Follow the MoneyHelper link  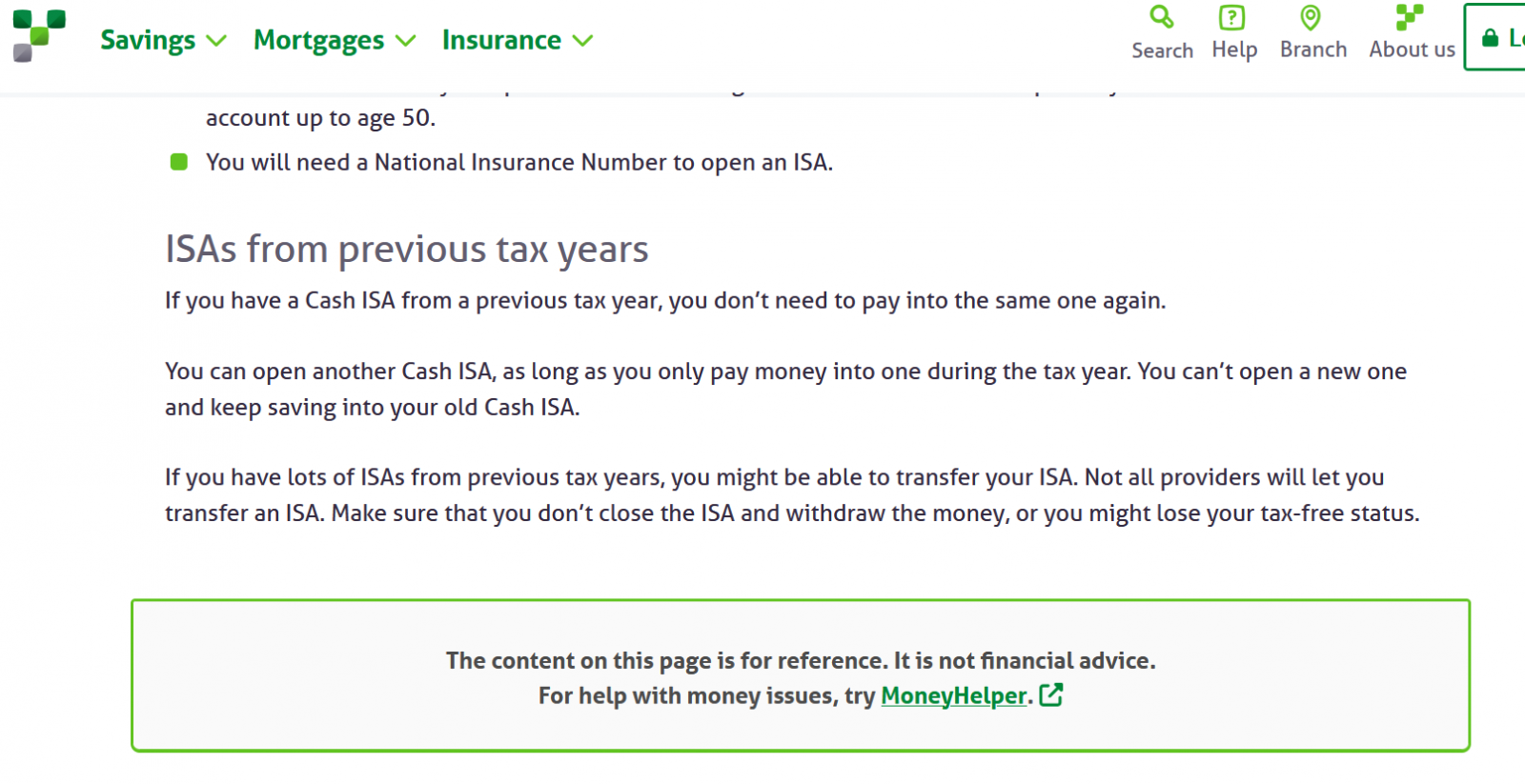pyautogui.click(x=953, y=696)
